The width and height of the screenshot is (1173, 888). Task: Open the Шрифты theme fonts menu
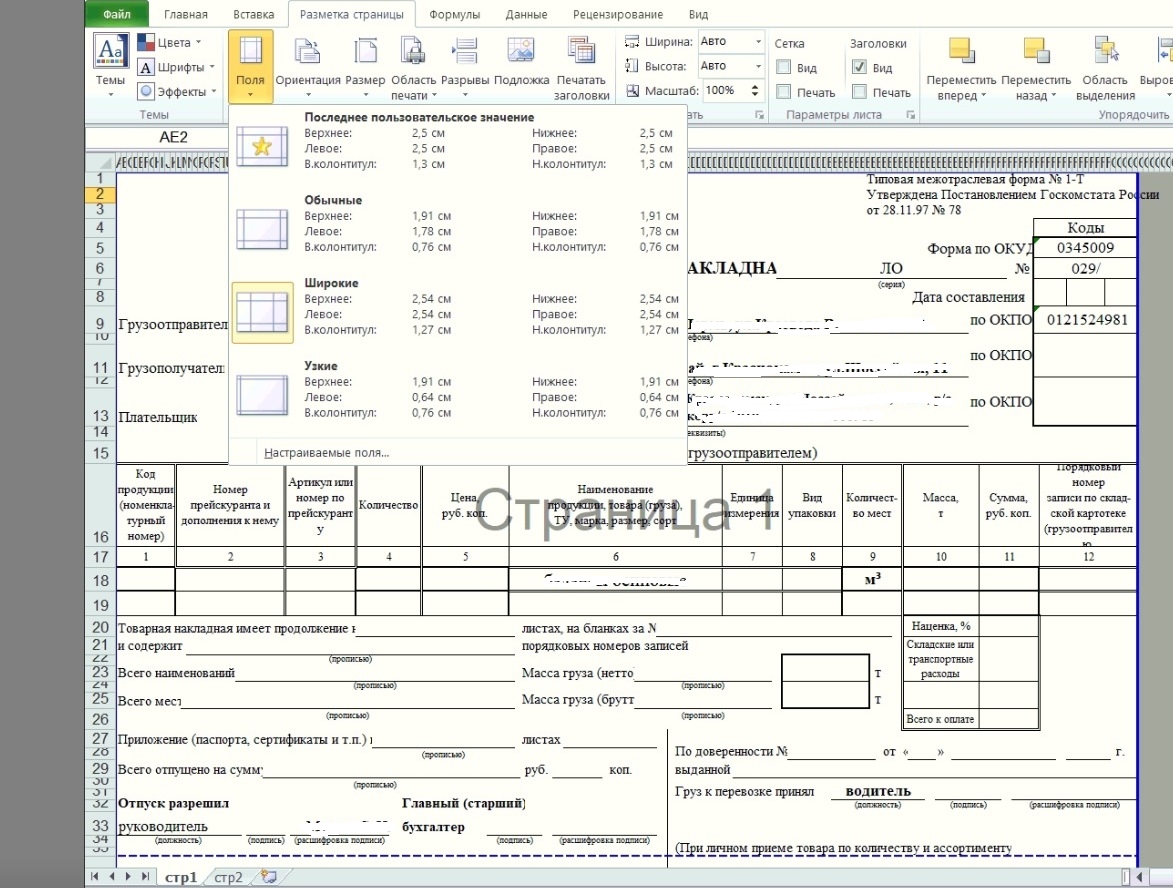click(177, 67)
